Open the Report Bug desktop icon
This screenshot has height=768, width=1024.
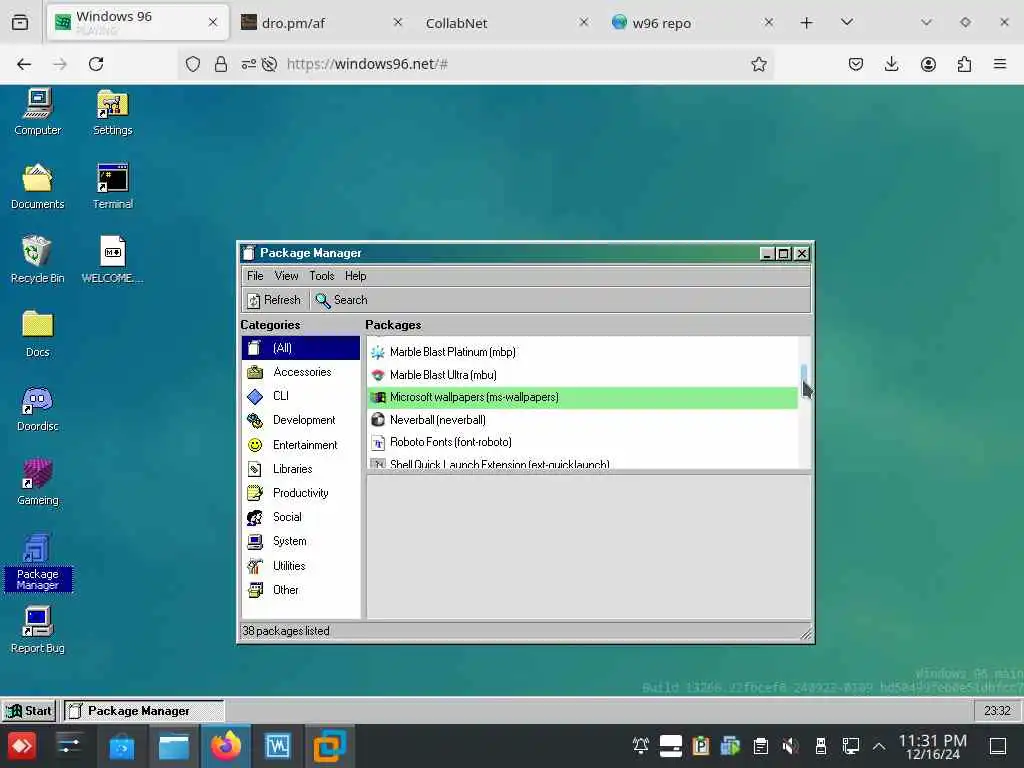coord(37,630)
